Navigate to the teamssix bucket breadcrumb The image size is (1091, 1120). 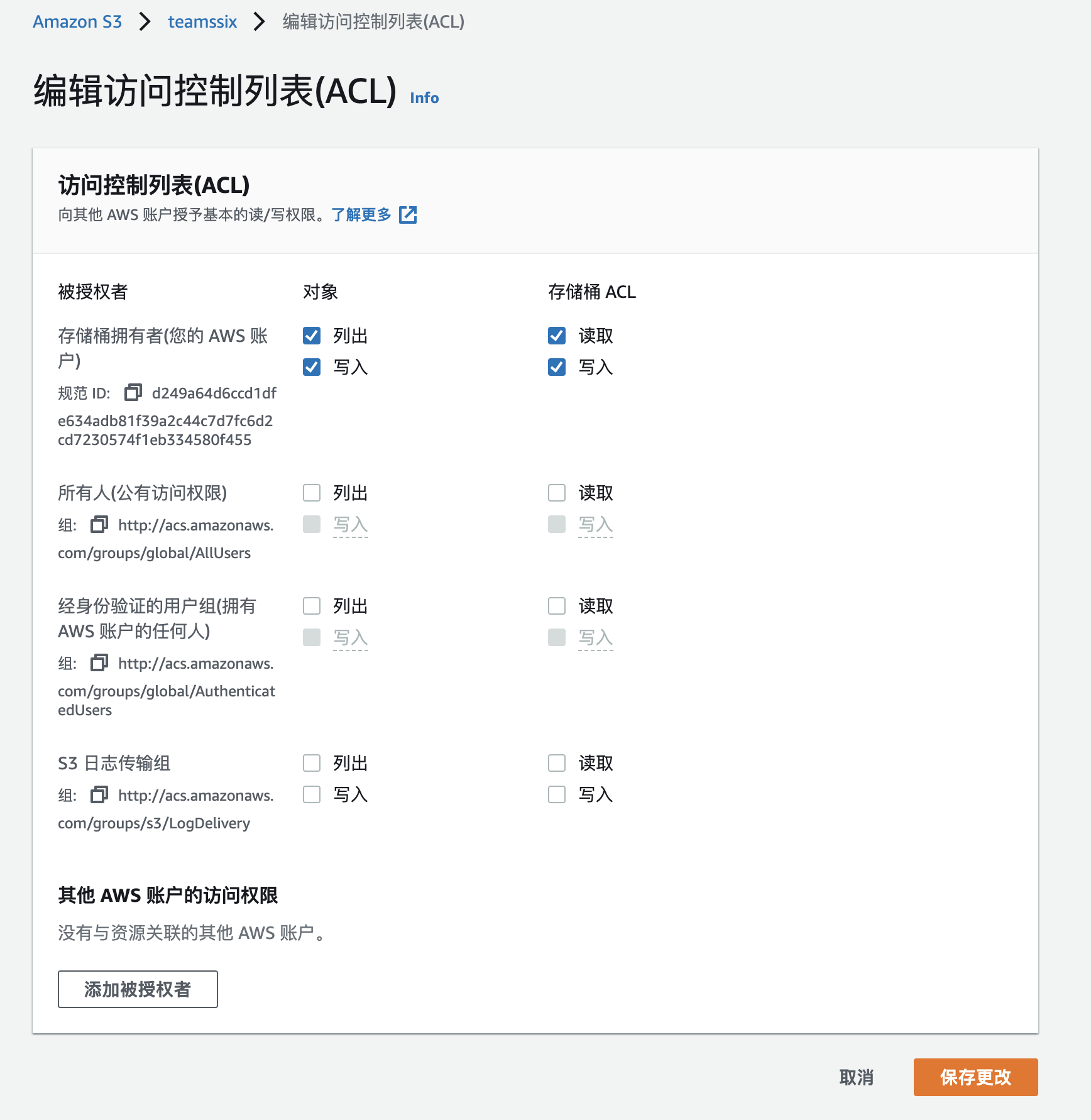tap(202, 21)
